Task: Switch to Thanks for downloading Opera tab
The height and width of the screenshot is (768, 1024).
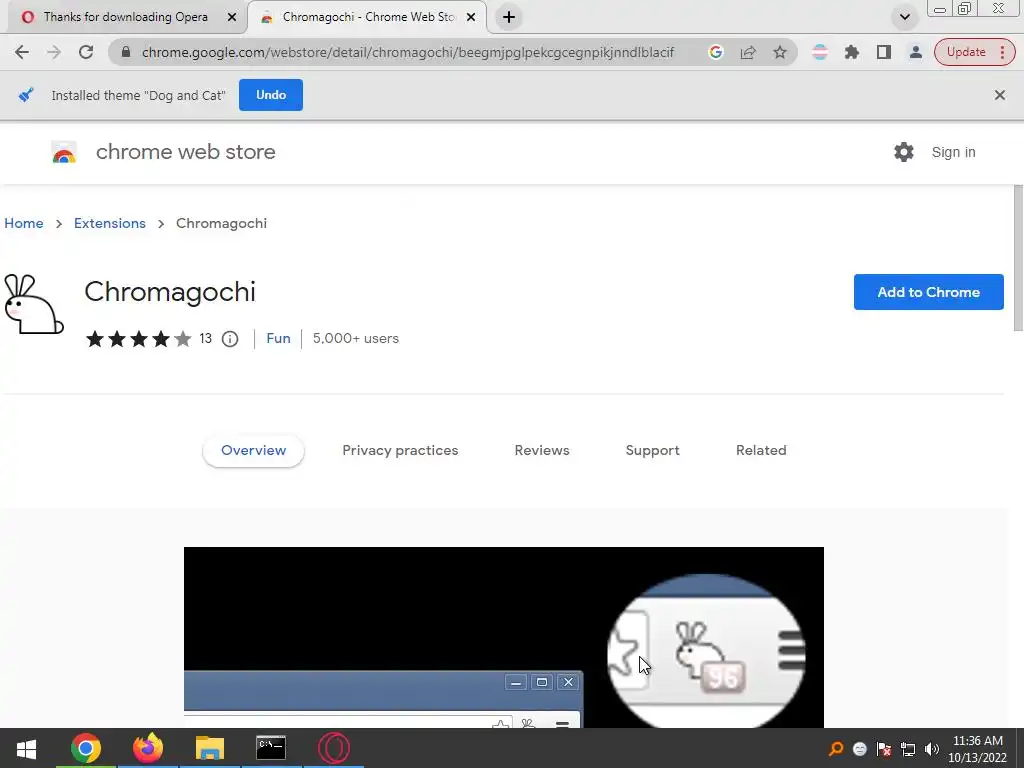Action: click(125, 17)
